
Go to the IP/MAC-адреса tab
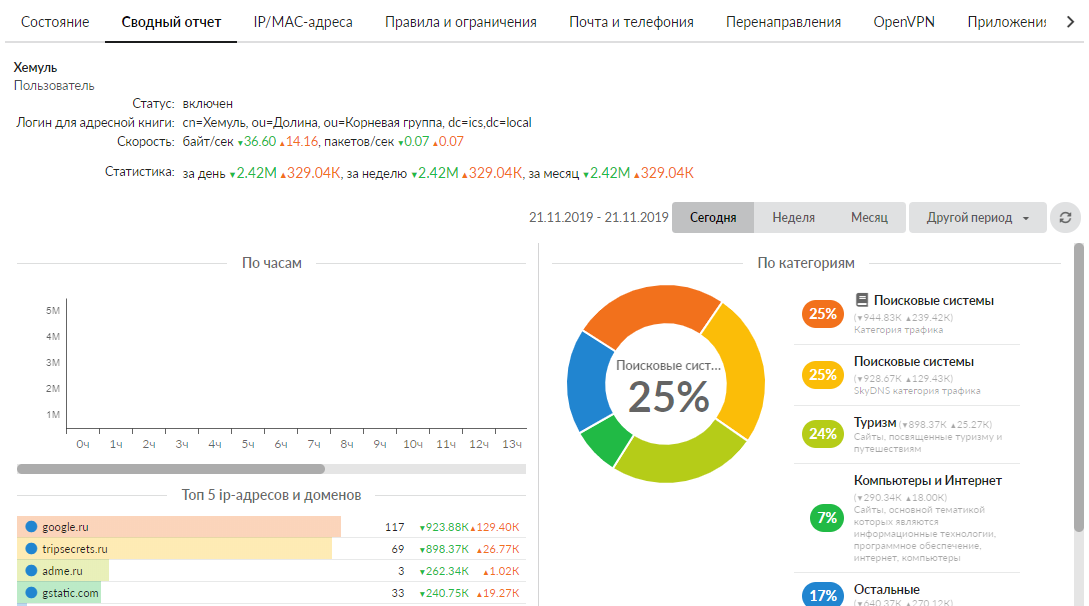click(x=302, y=22)
